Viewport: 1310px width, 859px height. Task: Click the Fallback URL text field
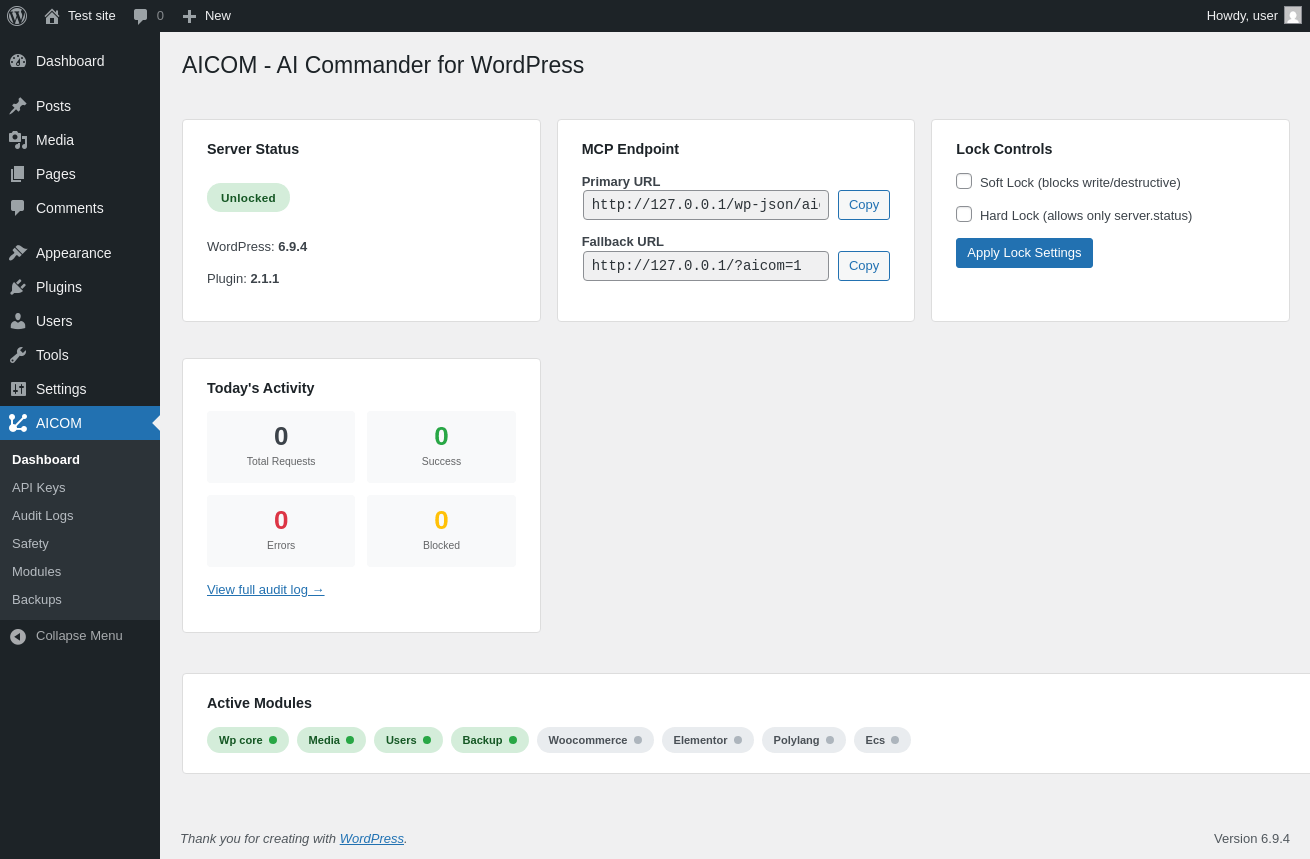pyautogui.click(x=706, y=266)
